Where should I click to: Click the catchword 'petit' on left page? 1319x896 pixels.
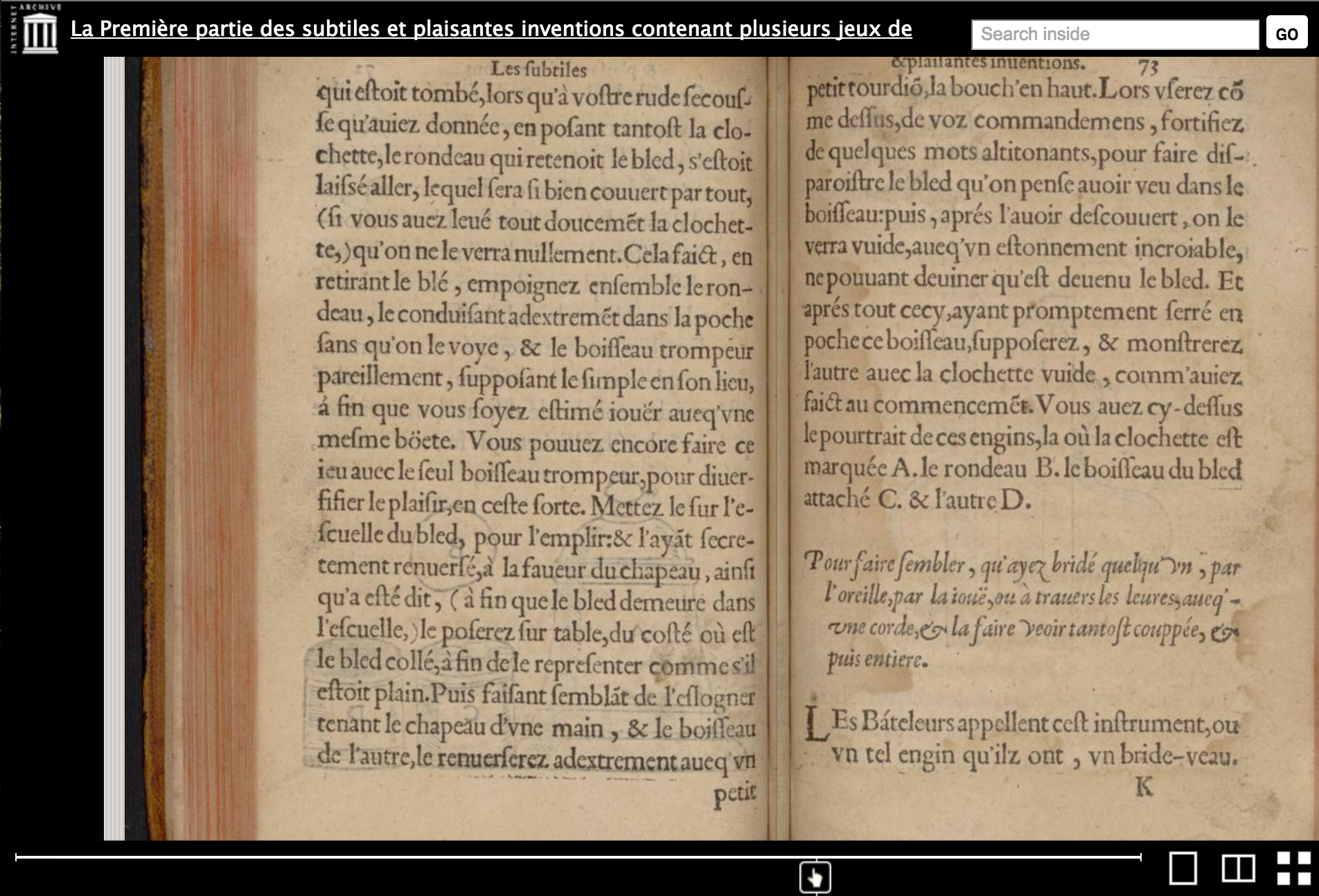pos(735,794)
